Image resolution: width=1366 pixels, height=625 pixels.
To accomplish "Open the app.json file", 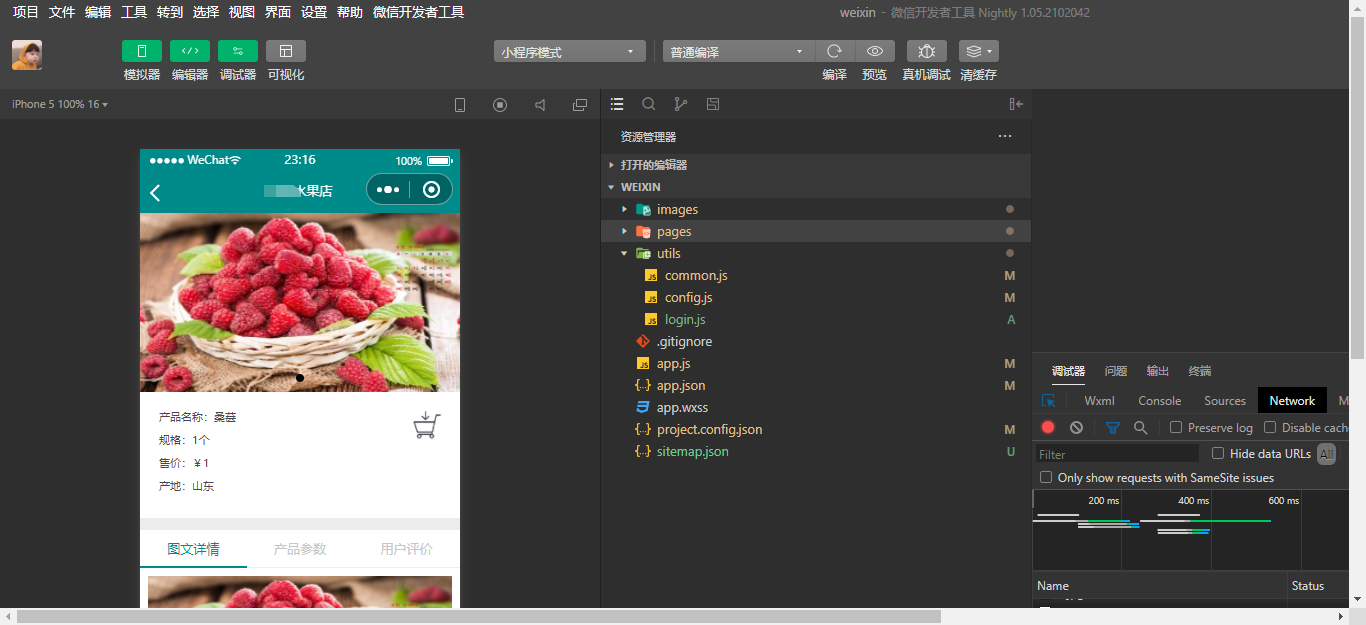I will pos(680,385).
